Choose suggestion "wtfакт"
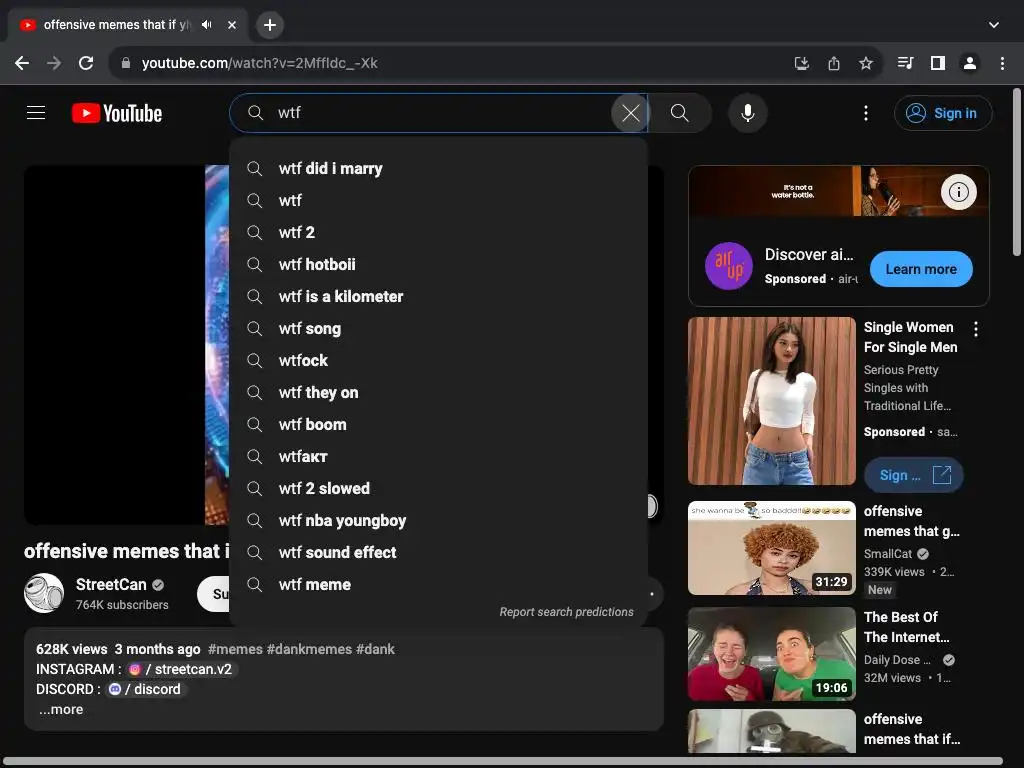The height and width of the screenshot is (768, 1024). pos(438,456)
